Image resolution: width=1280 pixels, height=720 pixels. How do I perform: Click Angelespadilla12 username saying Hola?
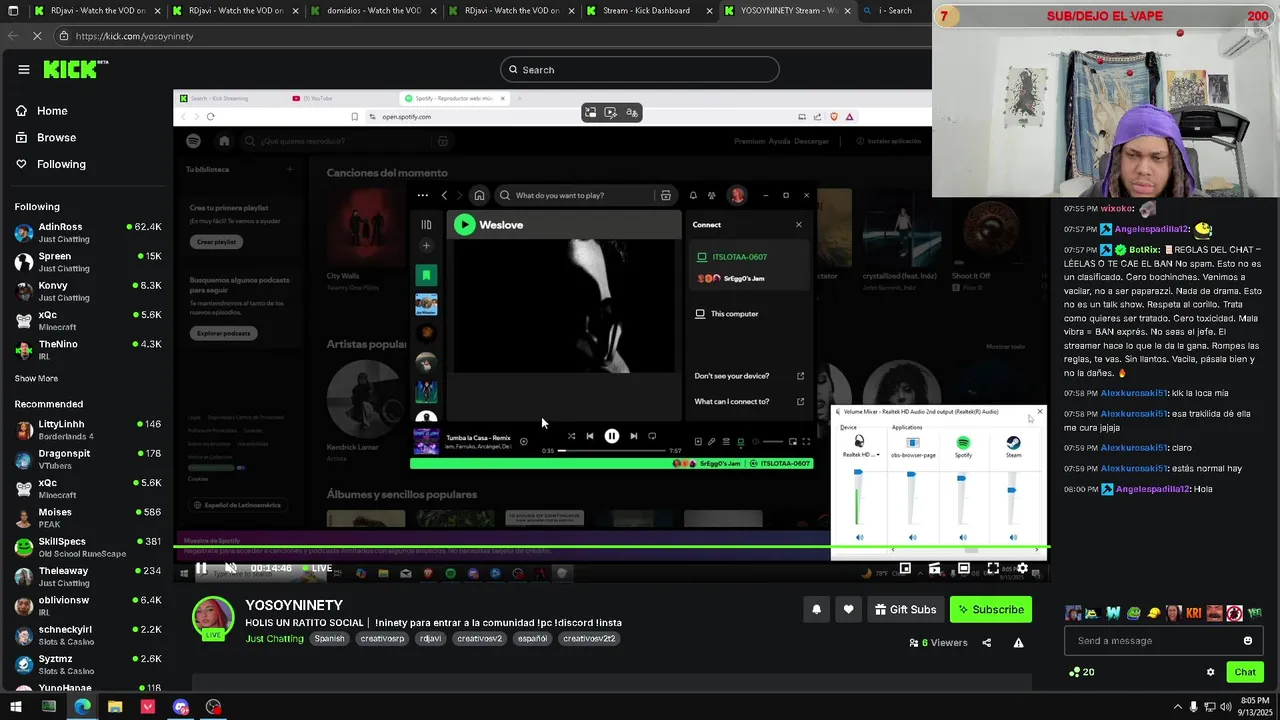click(1152, 489)
